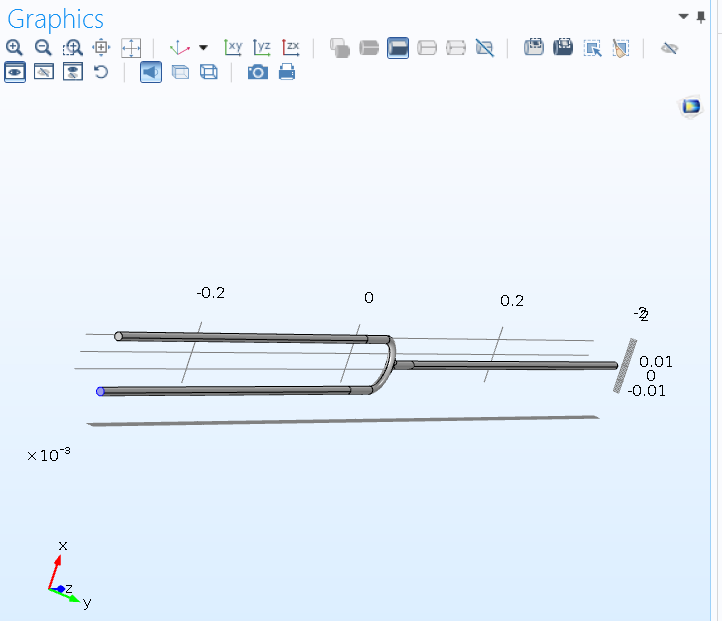Open the Graphics panel menu arrow
The height and width of the screenshot is (621, 722).
click(684, 16)
